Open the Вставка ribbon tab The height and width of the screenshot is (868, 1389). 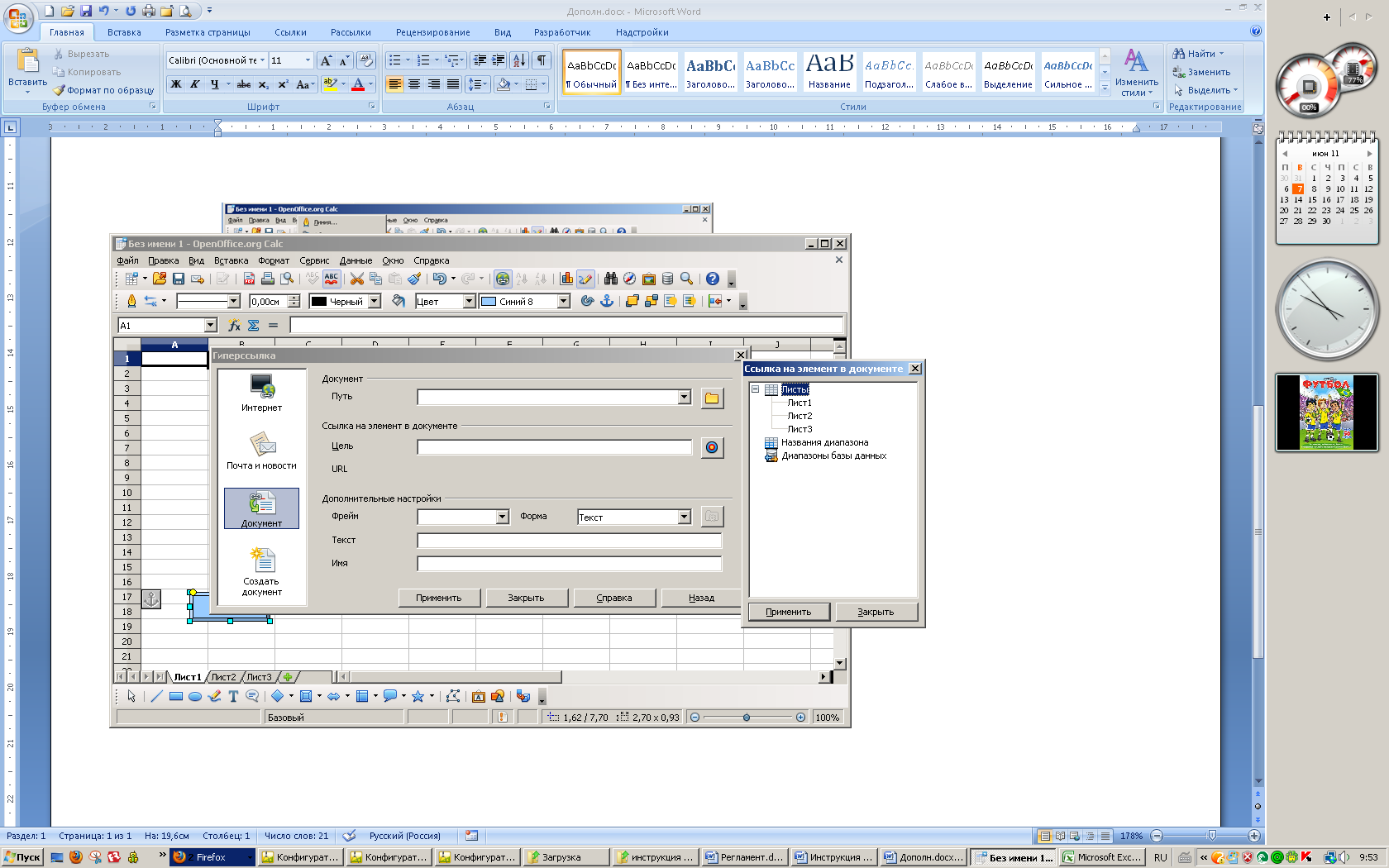click(124, 32)
